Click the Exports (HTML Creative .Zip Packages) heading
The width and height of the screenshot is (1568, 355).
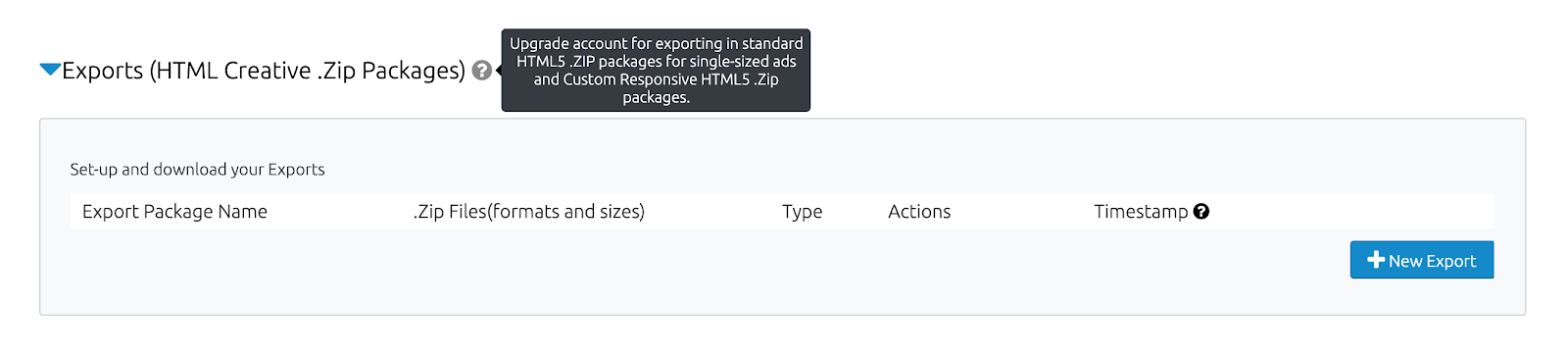(x=264, y=71)
